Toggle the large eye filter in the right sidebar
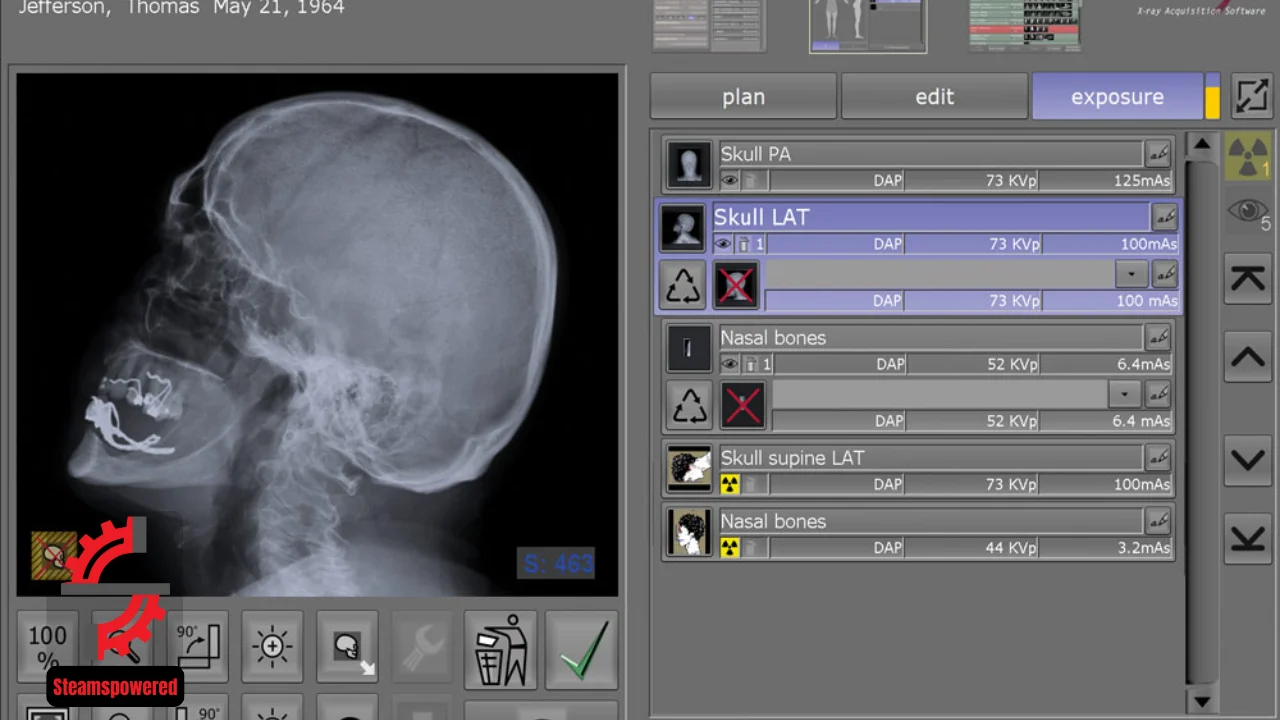Viewport: 1280px width, 720px height. (1248, 212)
